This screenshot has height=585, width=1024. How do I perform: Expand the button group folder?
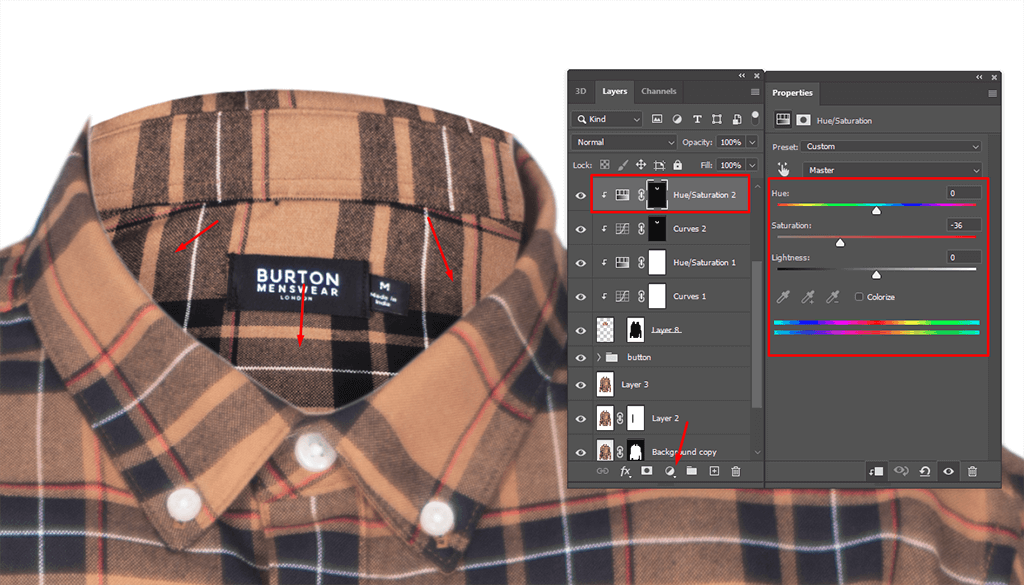point(598,357)
